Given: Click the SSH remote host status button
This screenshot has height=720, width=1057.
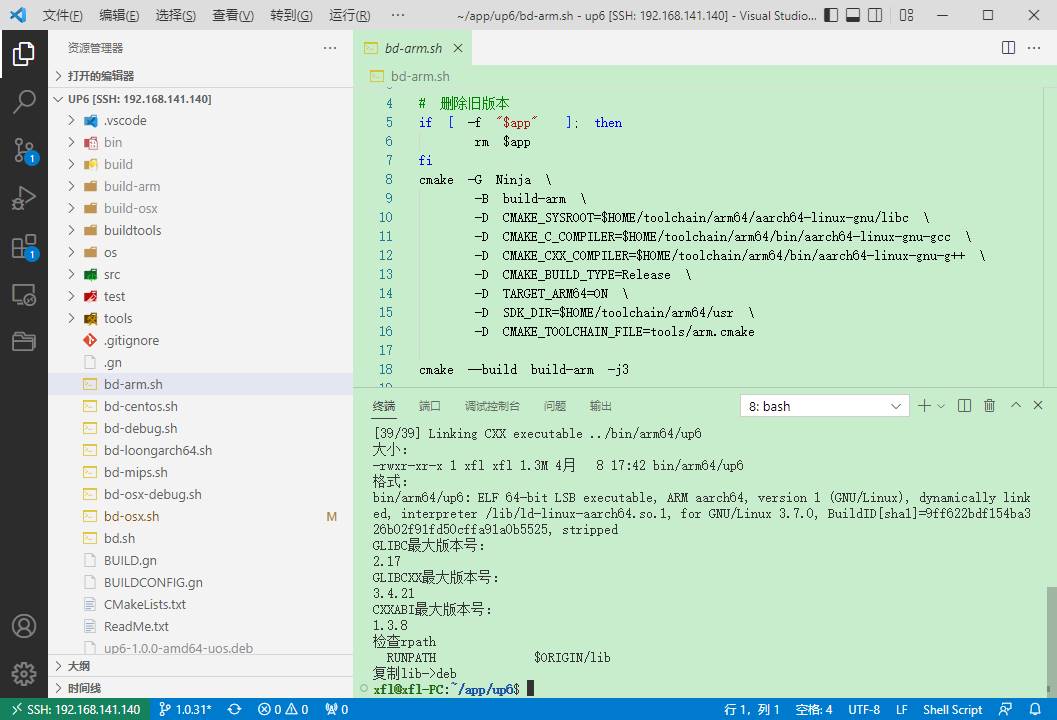Looking at the screenshot, I should click(75, 709).
